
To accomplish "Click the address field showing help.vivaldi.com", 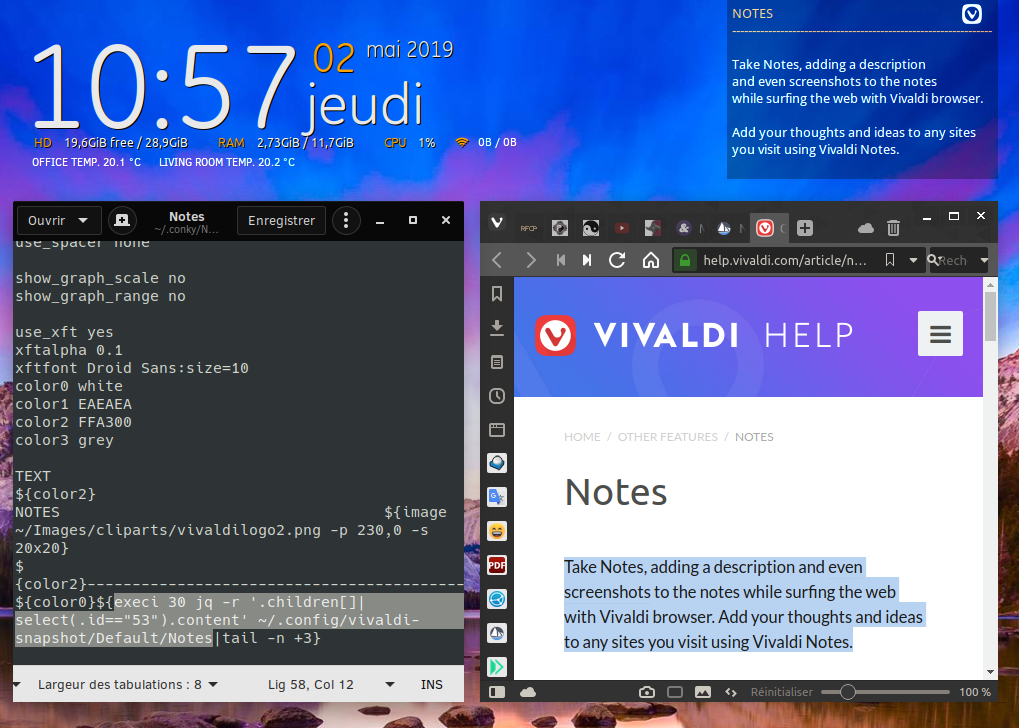I will click(x=784, y=260).
